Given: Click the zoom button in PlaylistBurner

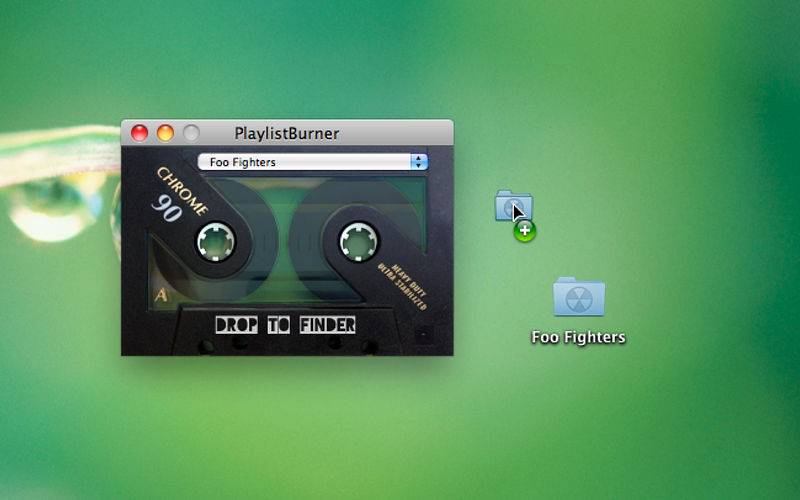Looking at the screenshot, I should coord(191,133).
